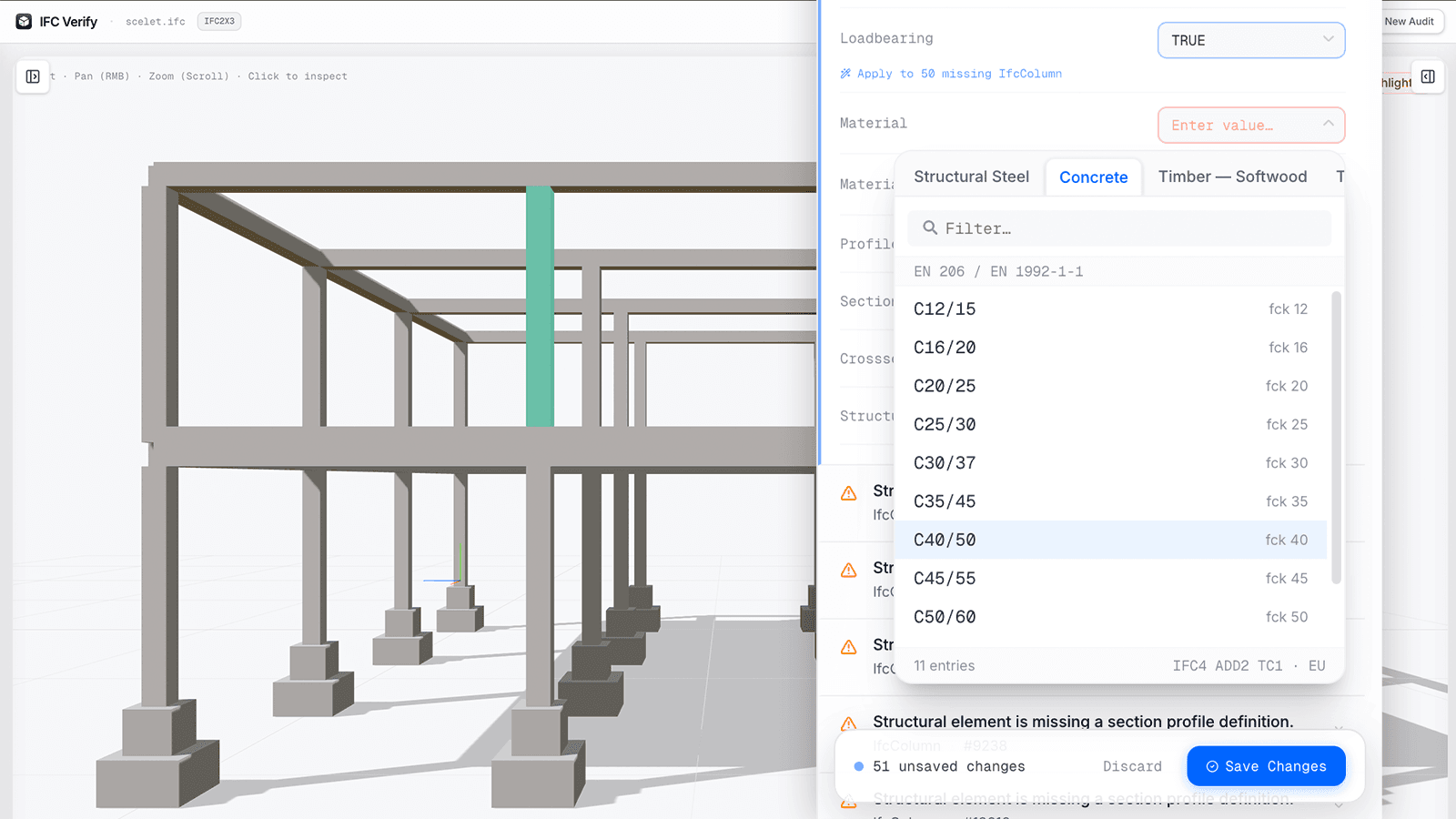This screenshot has width=1456, height=819.
Task: Expand section profile definition issue chevron
Action: pos(1339,728)
